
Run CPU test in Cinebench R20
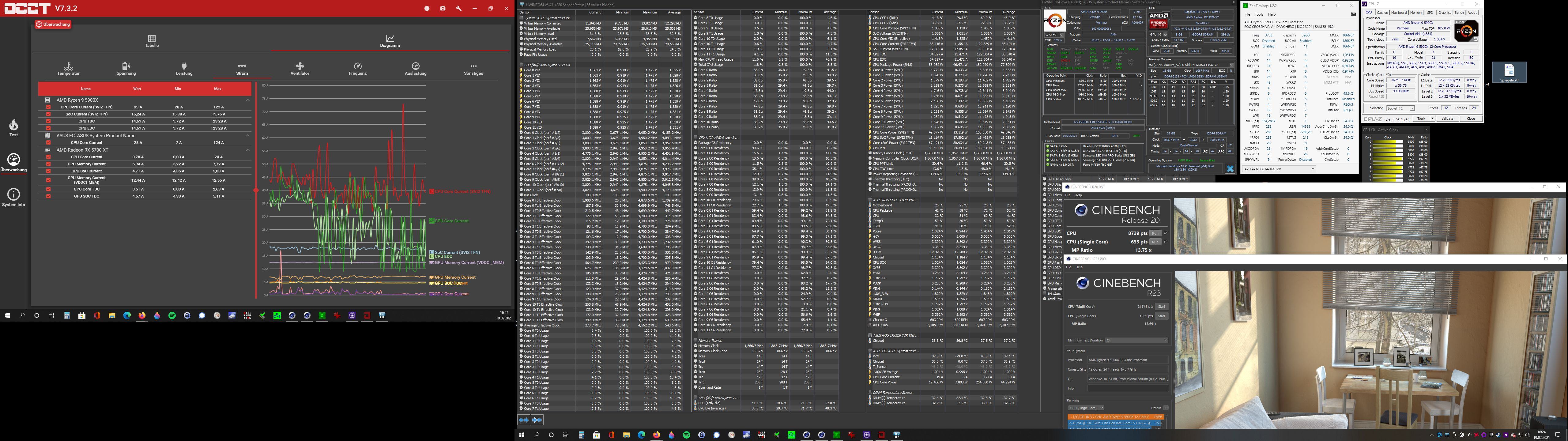pos(1155,233)
